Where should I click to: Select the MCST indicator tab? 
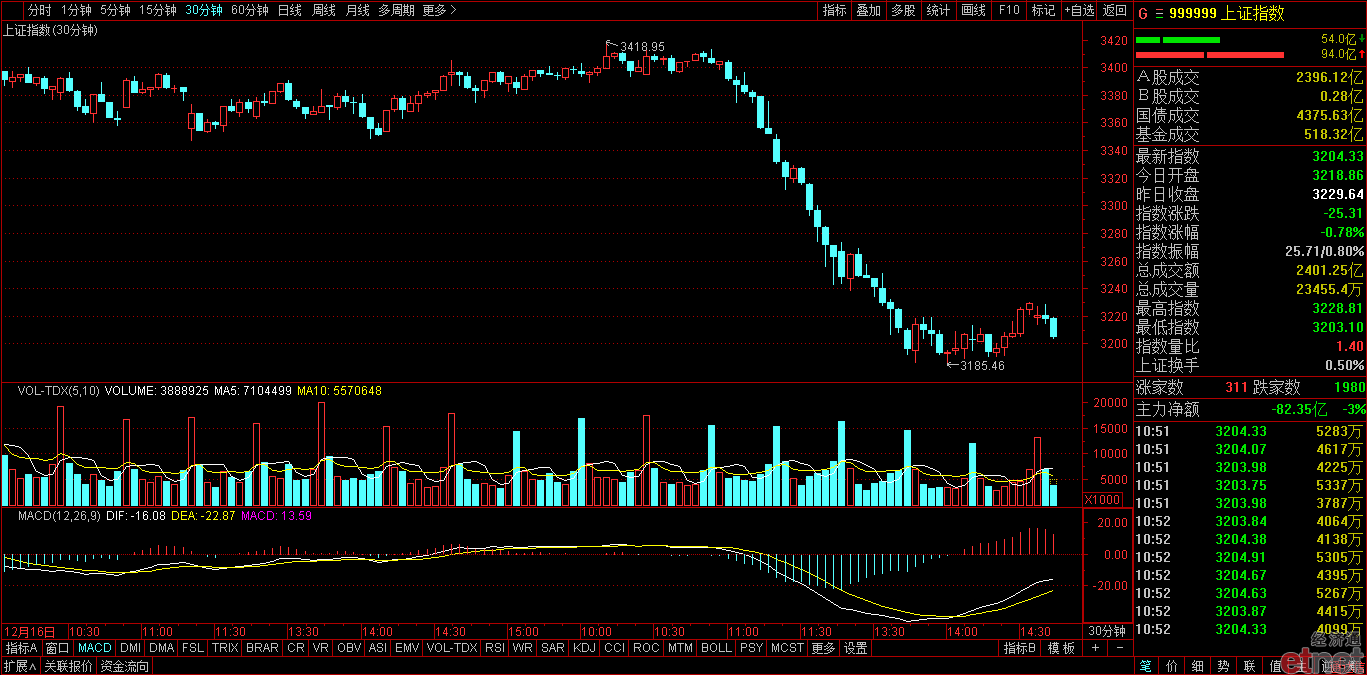coord(787,648)
